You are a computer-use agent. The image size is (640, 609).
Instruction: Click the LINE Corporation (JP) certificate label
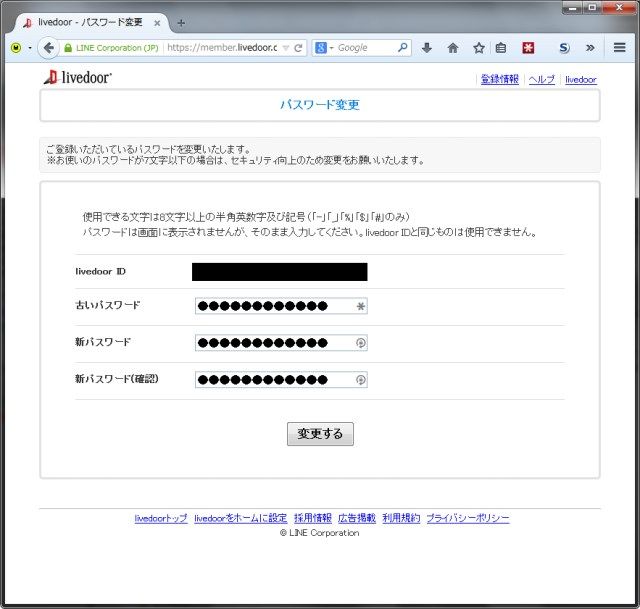pos(117,48)
